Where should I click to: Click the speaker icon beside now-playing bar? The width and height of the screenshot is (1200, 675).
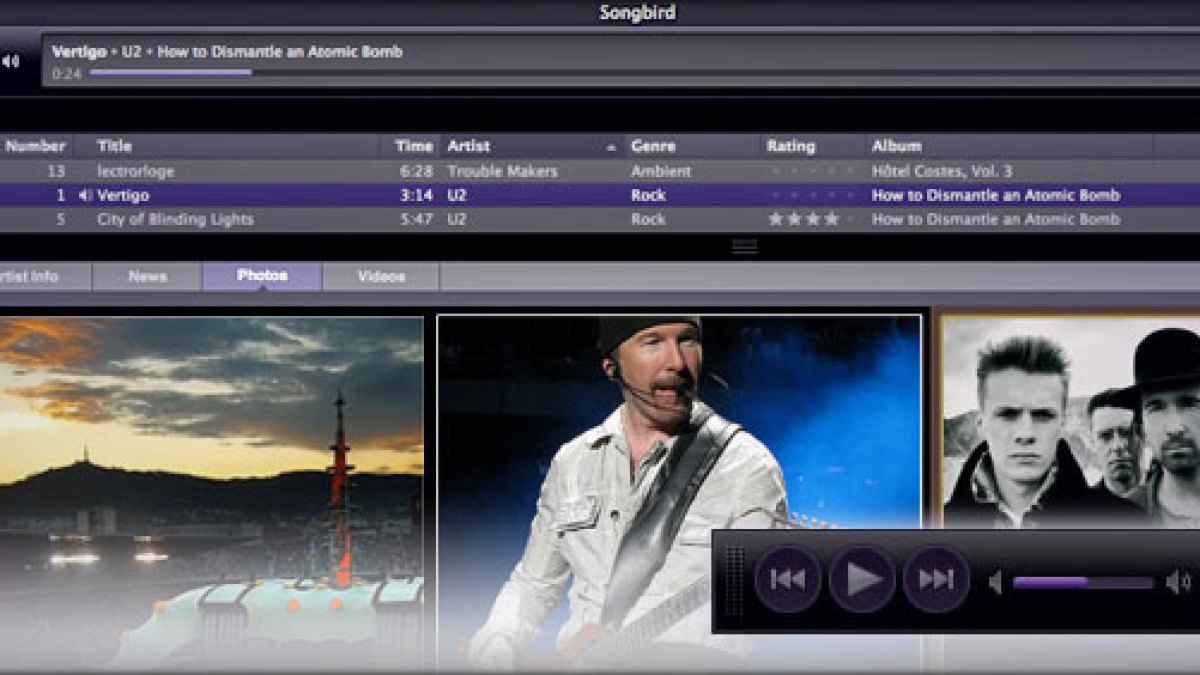click(10, 61)
